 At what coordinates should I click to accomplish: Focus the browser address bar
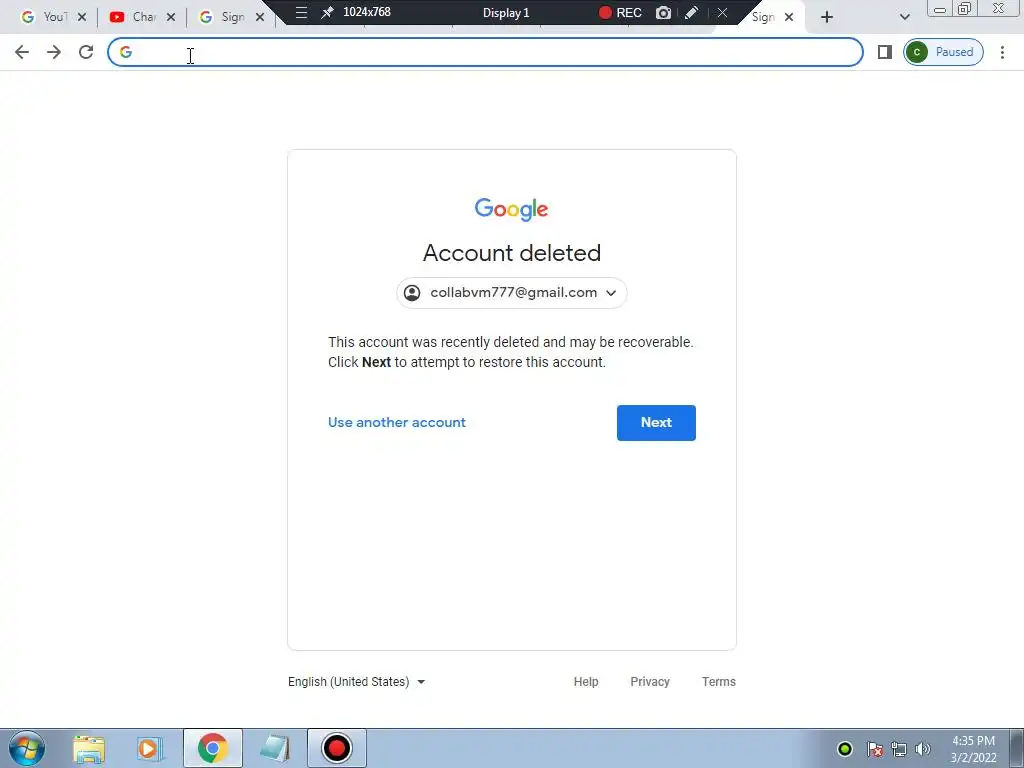tap(485, 52)
